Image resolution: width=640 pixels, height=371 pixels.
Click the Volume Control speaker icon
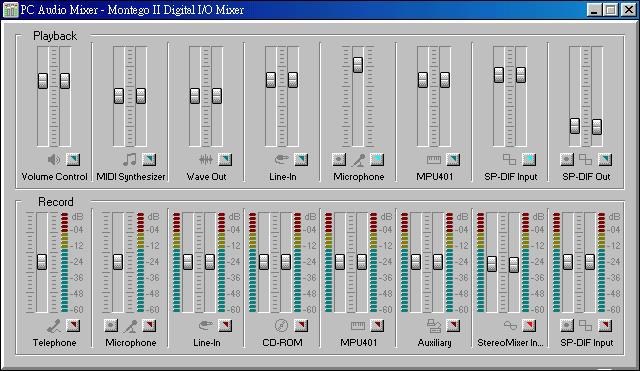tap(54, 160)
